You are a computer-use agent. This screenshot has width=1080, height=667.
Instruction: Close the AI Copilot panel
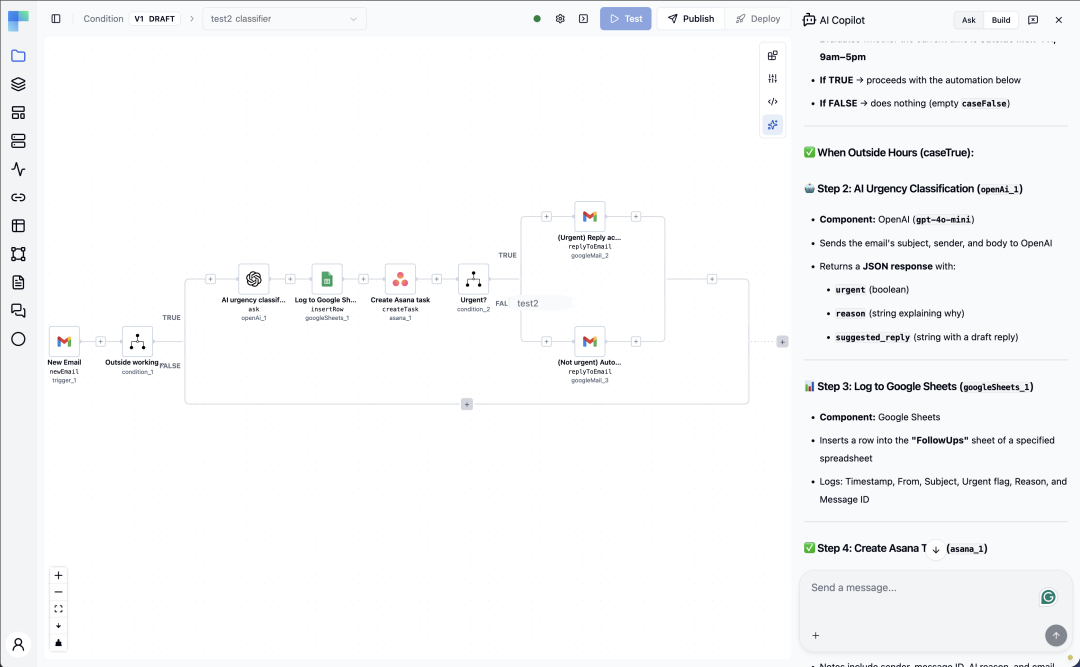[x=1059, y=20]
